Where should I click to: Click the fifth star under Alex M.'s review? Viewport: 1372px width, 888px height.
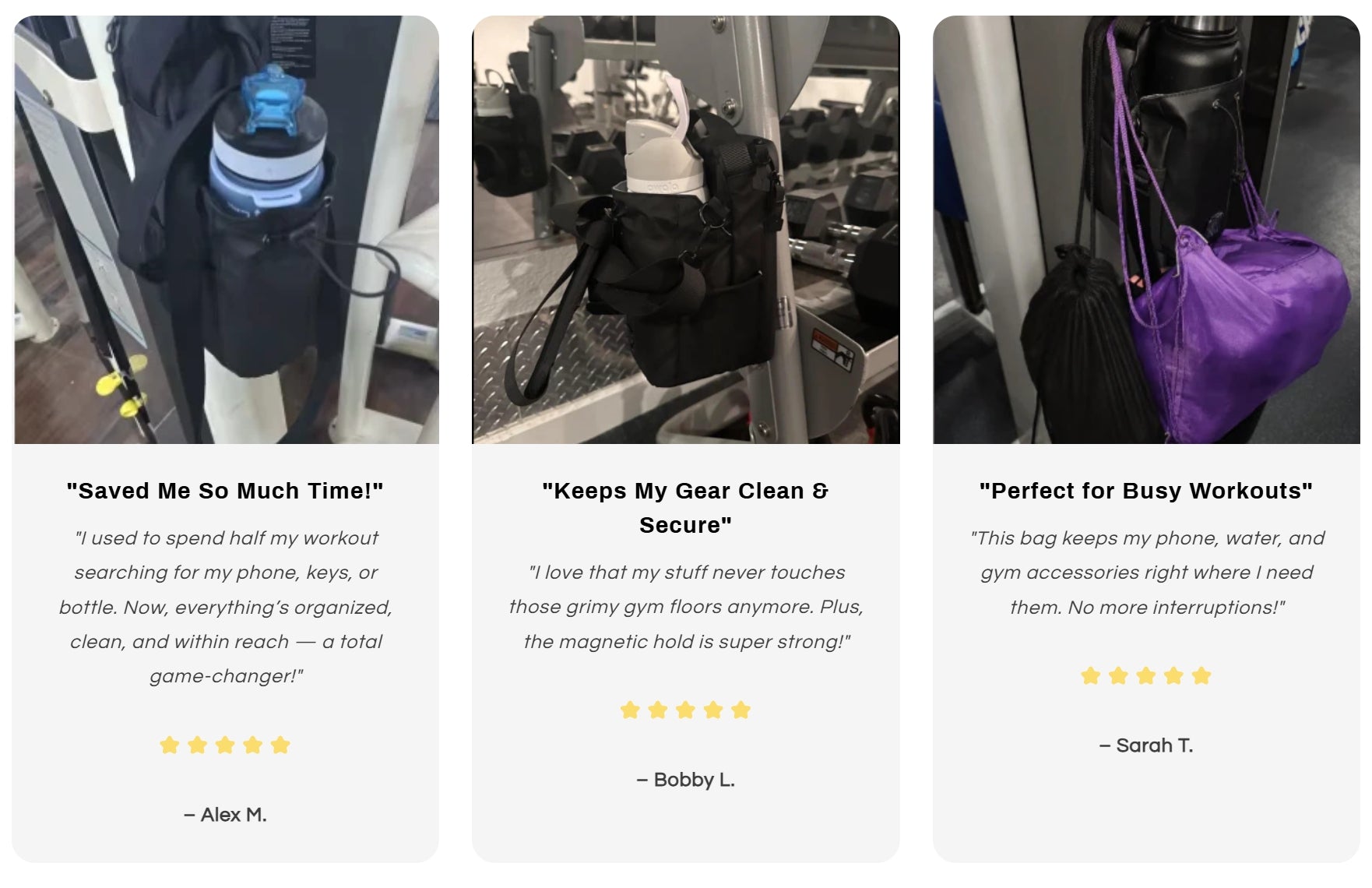click(280, 745)
